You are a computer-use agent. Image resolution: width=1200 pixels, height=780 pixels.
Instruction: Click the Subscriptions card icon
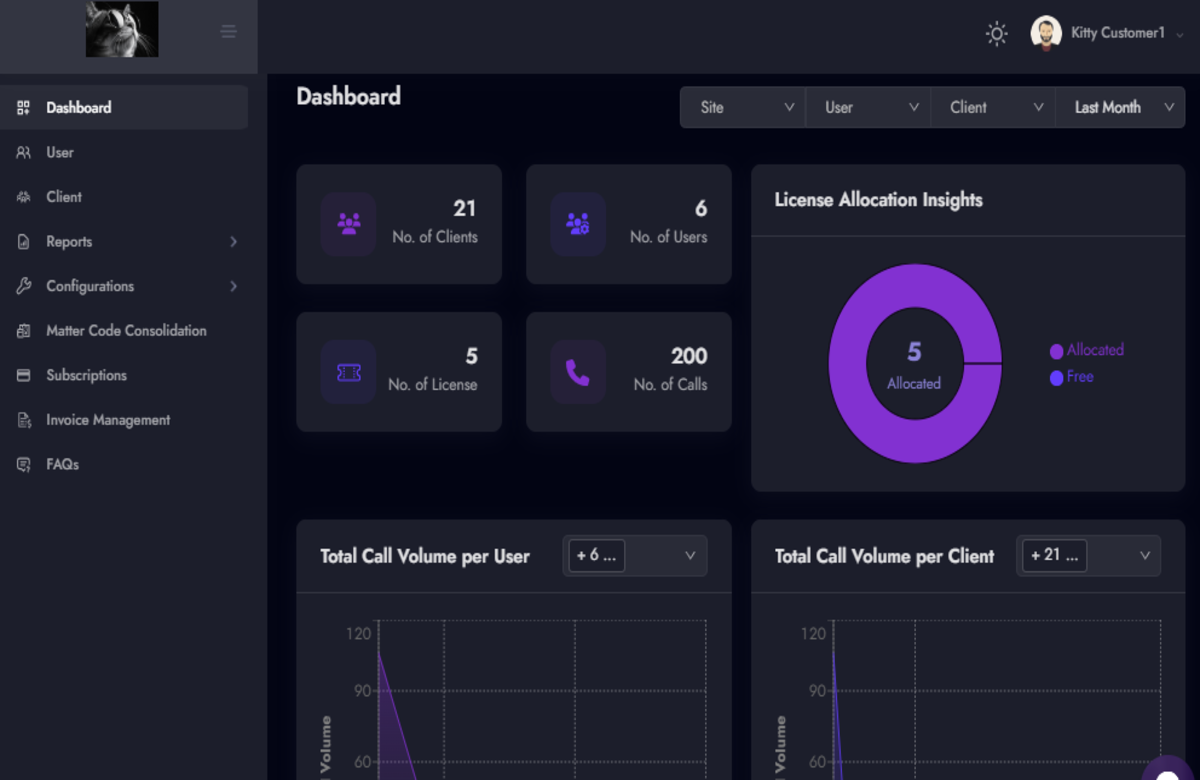click(x=24, y=375)
